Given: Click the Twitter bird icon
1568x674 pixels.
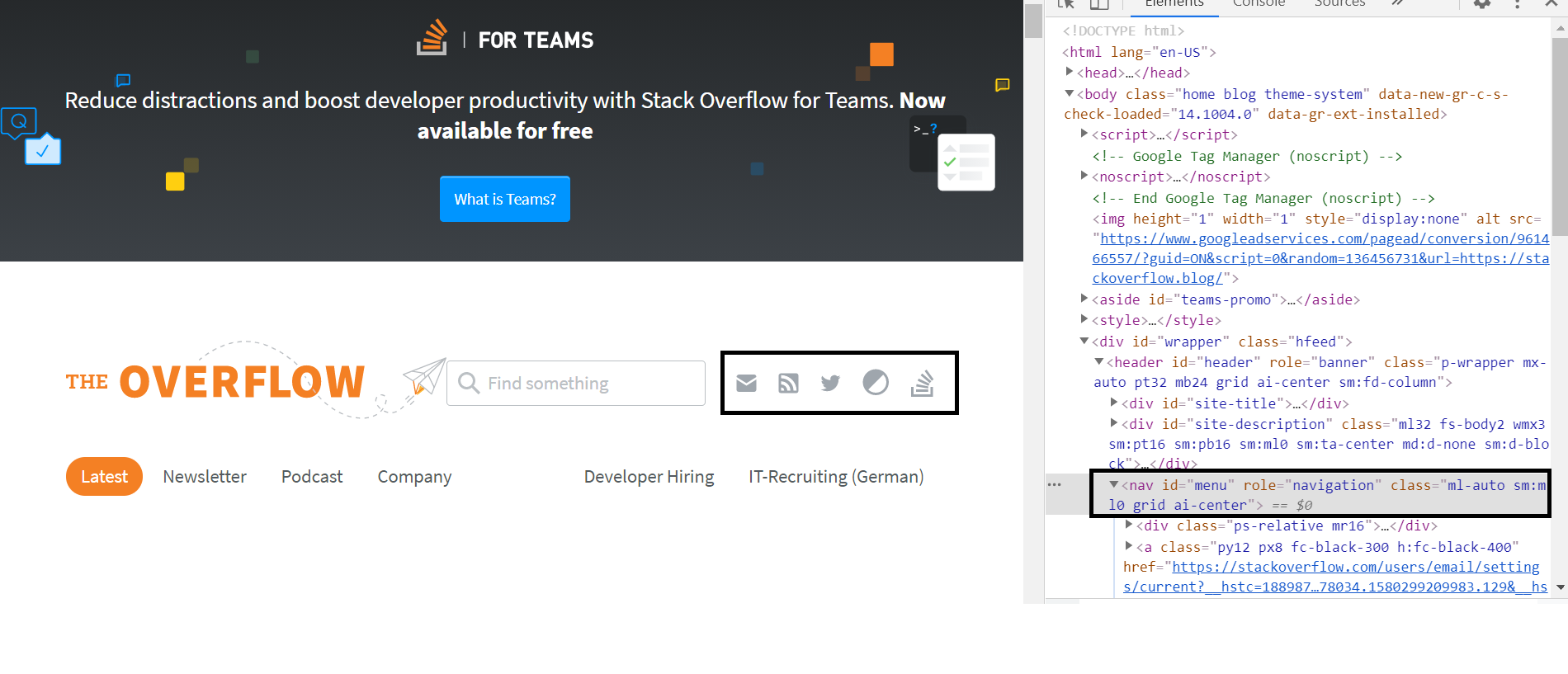Looking at the screenshot, I should pos(830,383).
